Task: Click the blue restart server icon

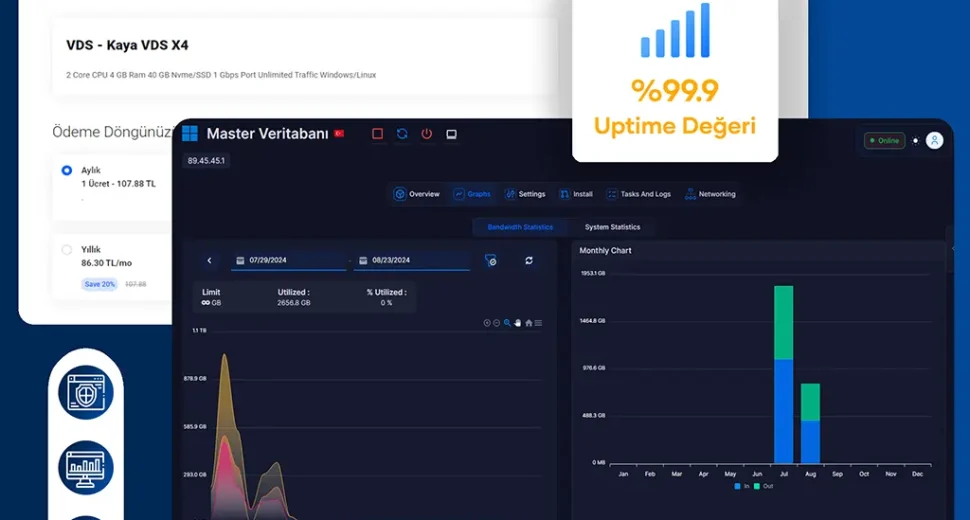Action: pos(402,134)
